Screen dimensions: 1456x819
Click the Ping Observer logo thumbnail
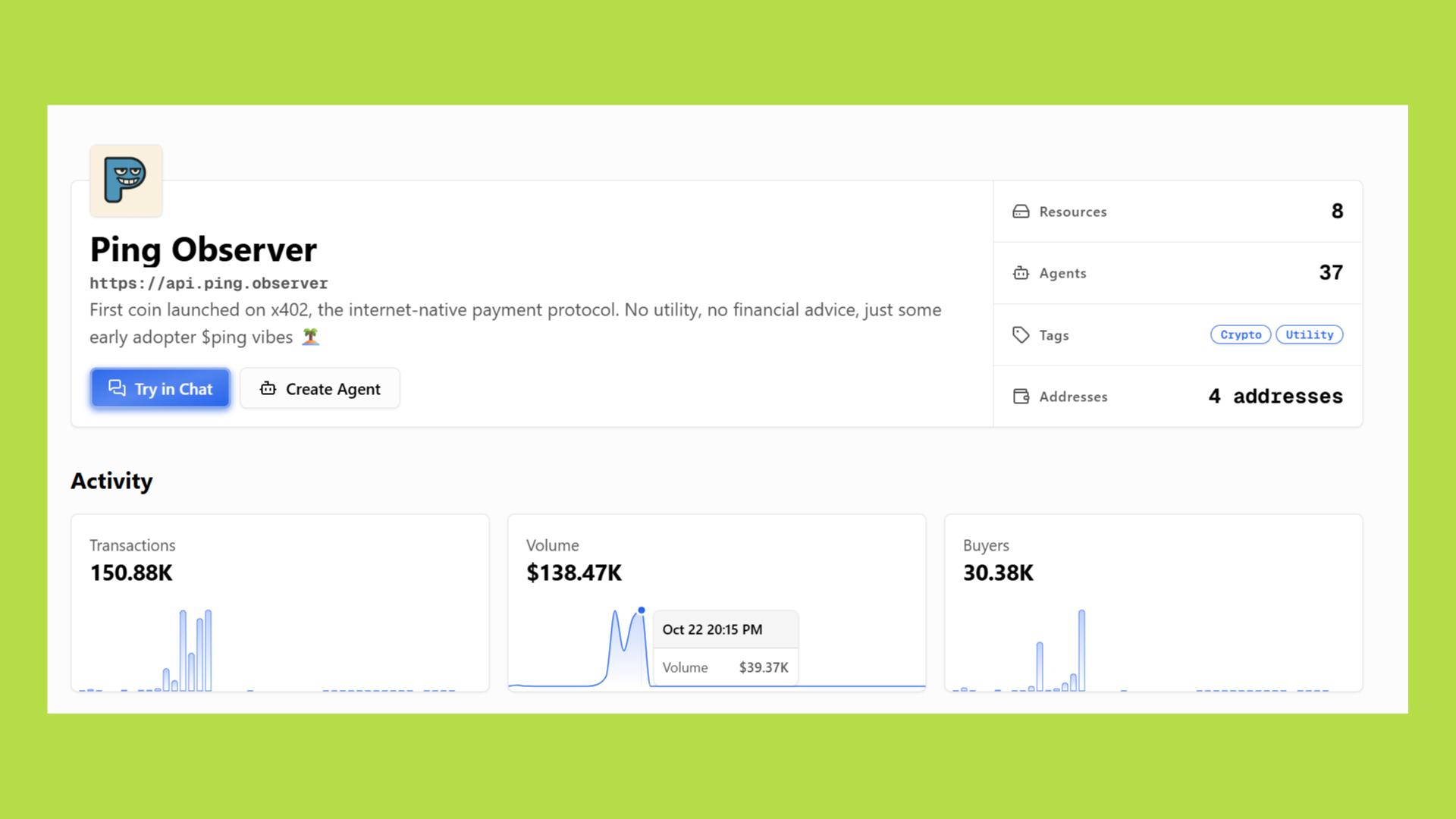tap(126, 180)
